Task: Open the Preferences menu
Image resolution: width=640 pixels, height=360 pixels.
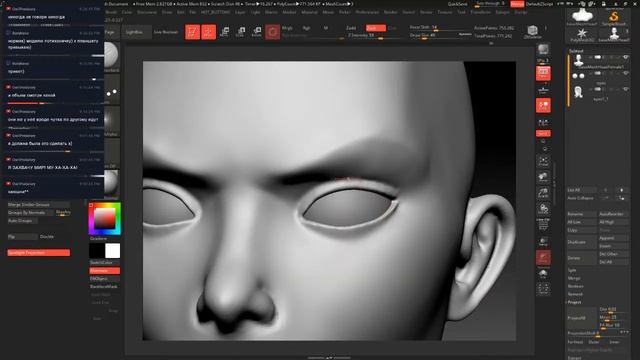Action: (x=367, y=12)
